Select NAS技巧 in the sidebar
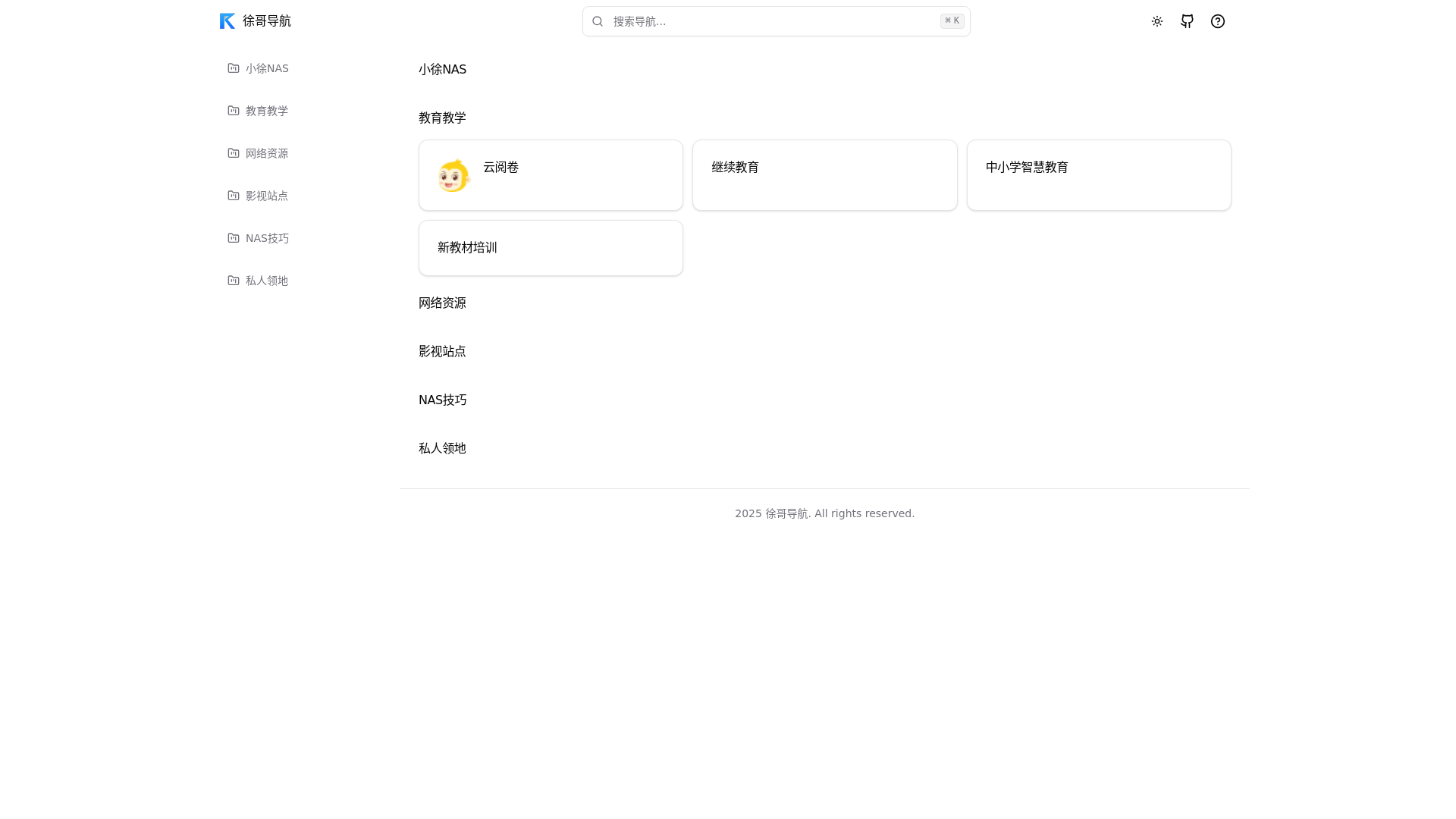Image resolution: width=1456 pixels, height=819 pixels. [x=267, y=238]
